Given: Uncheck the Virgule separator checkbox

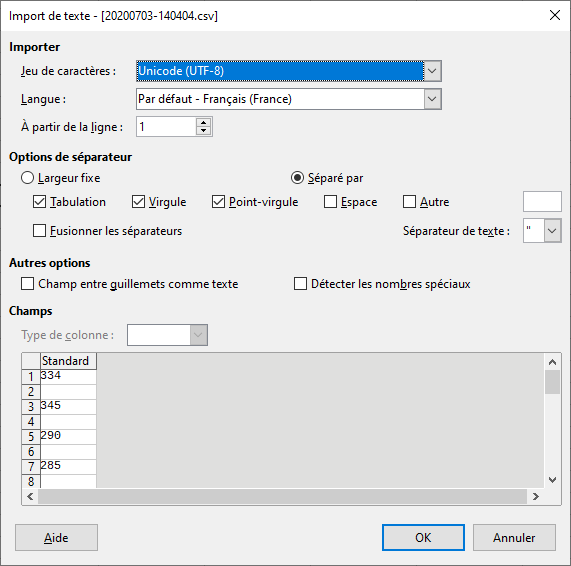Looking at the screenshot, I should pos(138,202).
